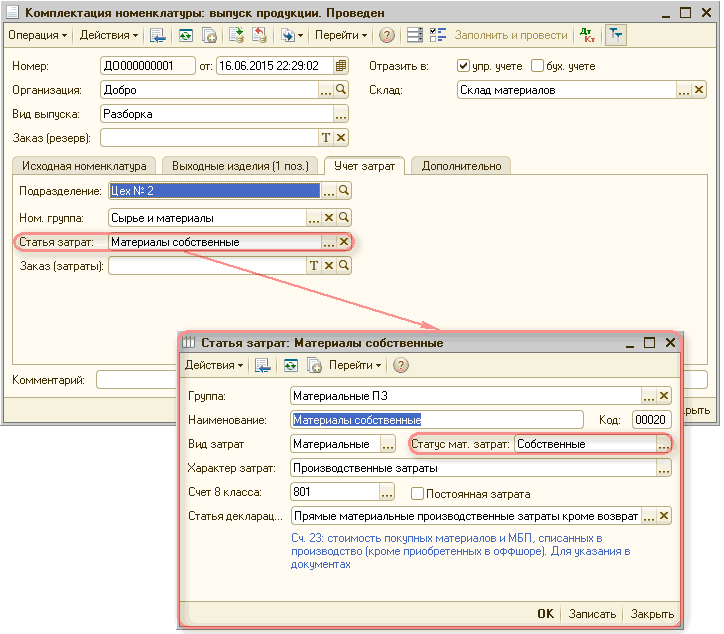Clear the Заказ (затраты) field

pos(329,266)
